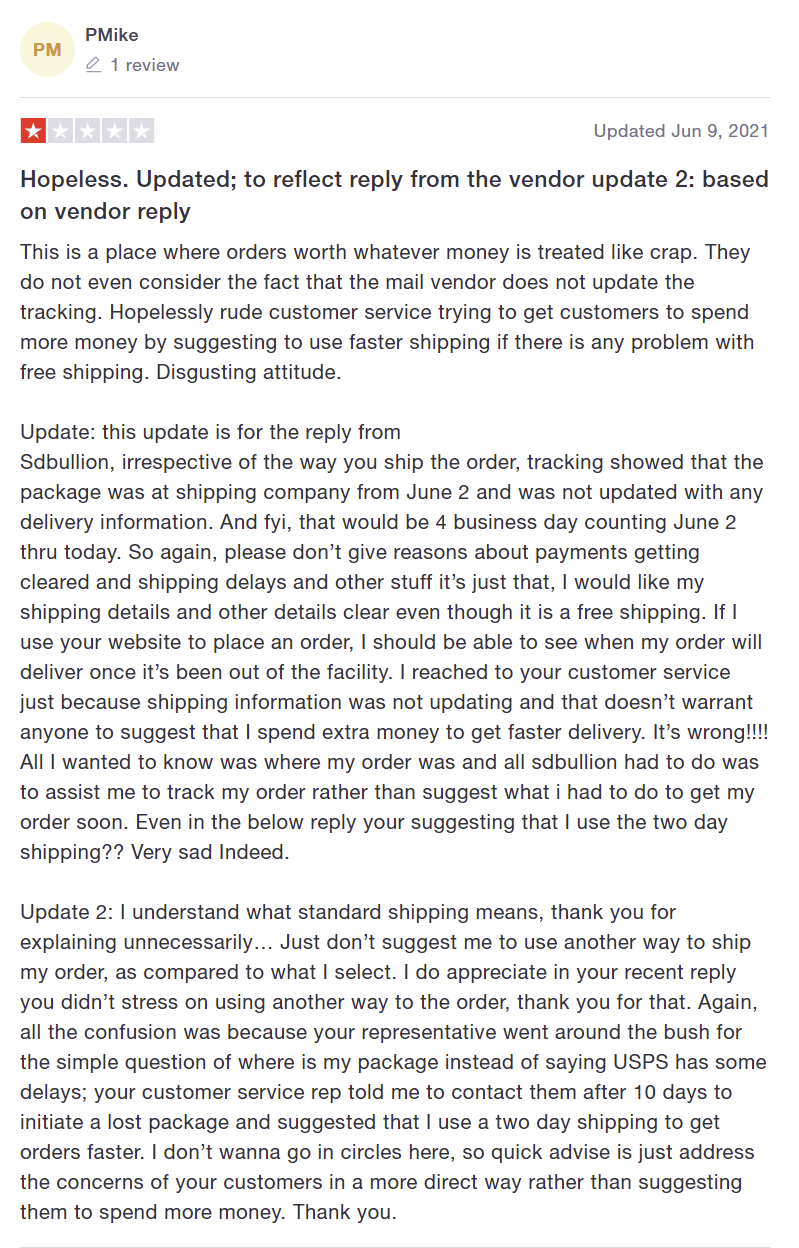Click the pencil icon beside 1 review
799x1248 pixels.
click(94, 65)
